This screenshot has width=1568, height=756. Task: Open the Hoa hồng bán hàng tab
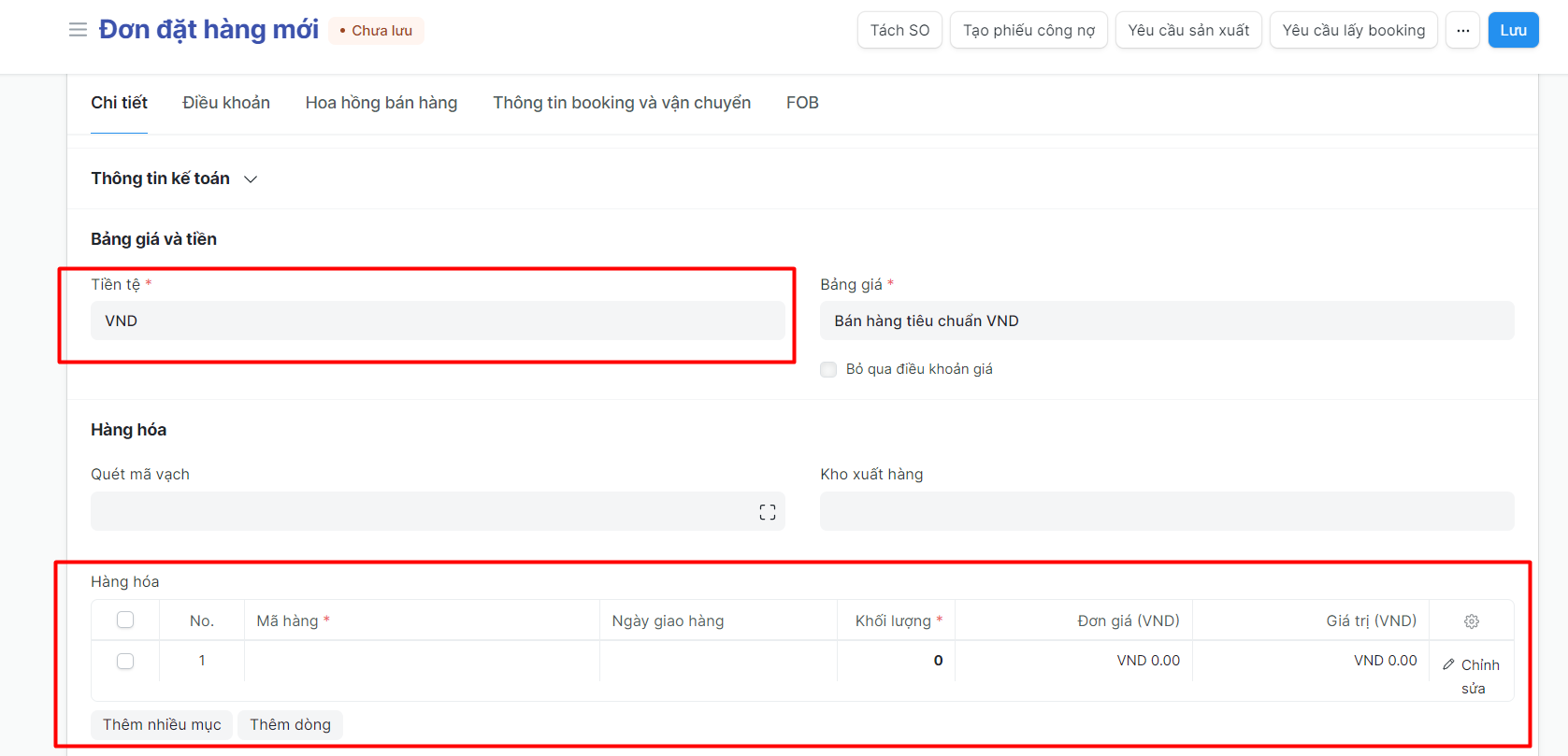tap(381, 103)
